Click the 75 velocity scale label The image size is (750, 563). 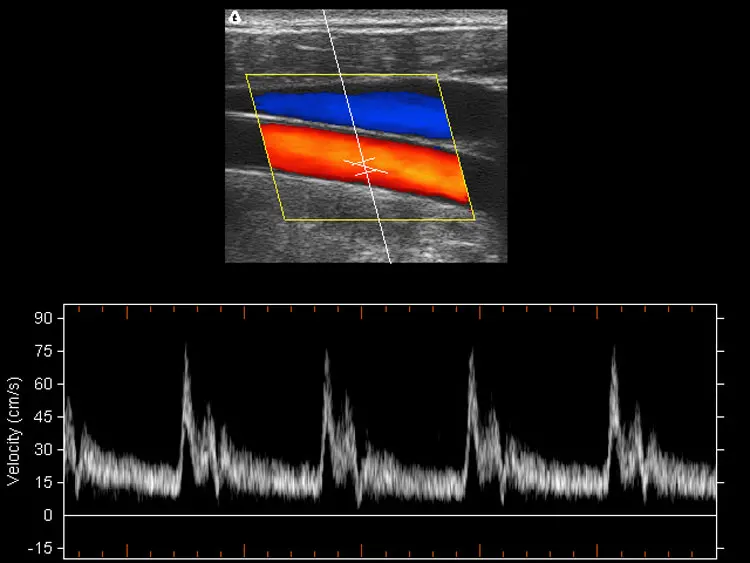tap(43, 351)
